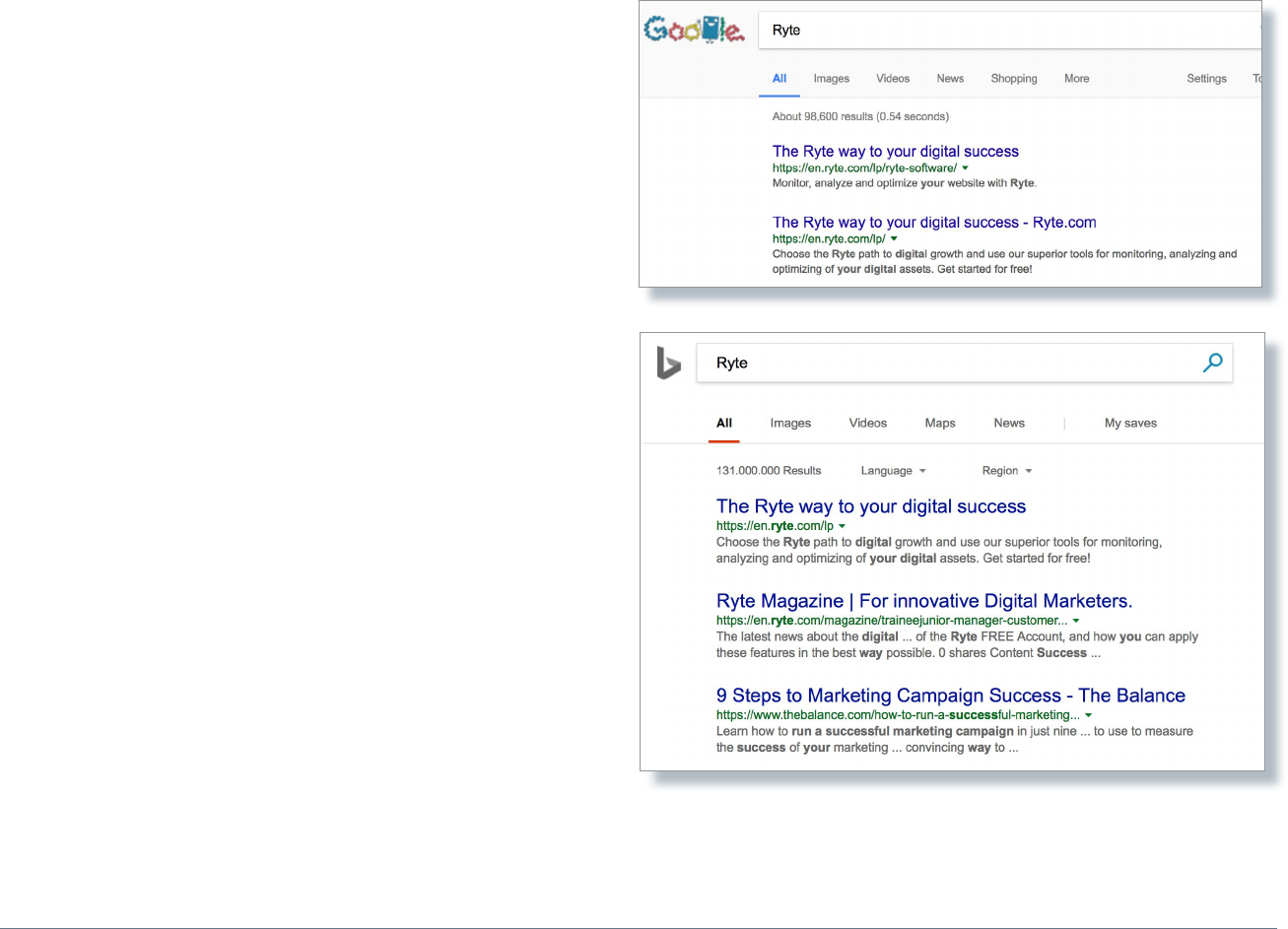Image resolution: width=1288 pixels, height=929 pixels.
Task: Click the Bing logo icon
Action: point(668,363)
